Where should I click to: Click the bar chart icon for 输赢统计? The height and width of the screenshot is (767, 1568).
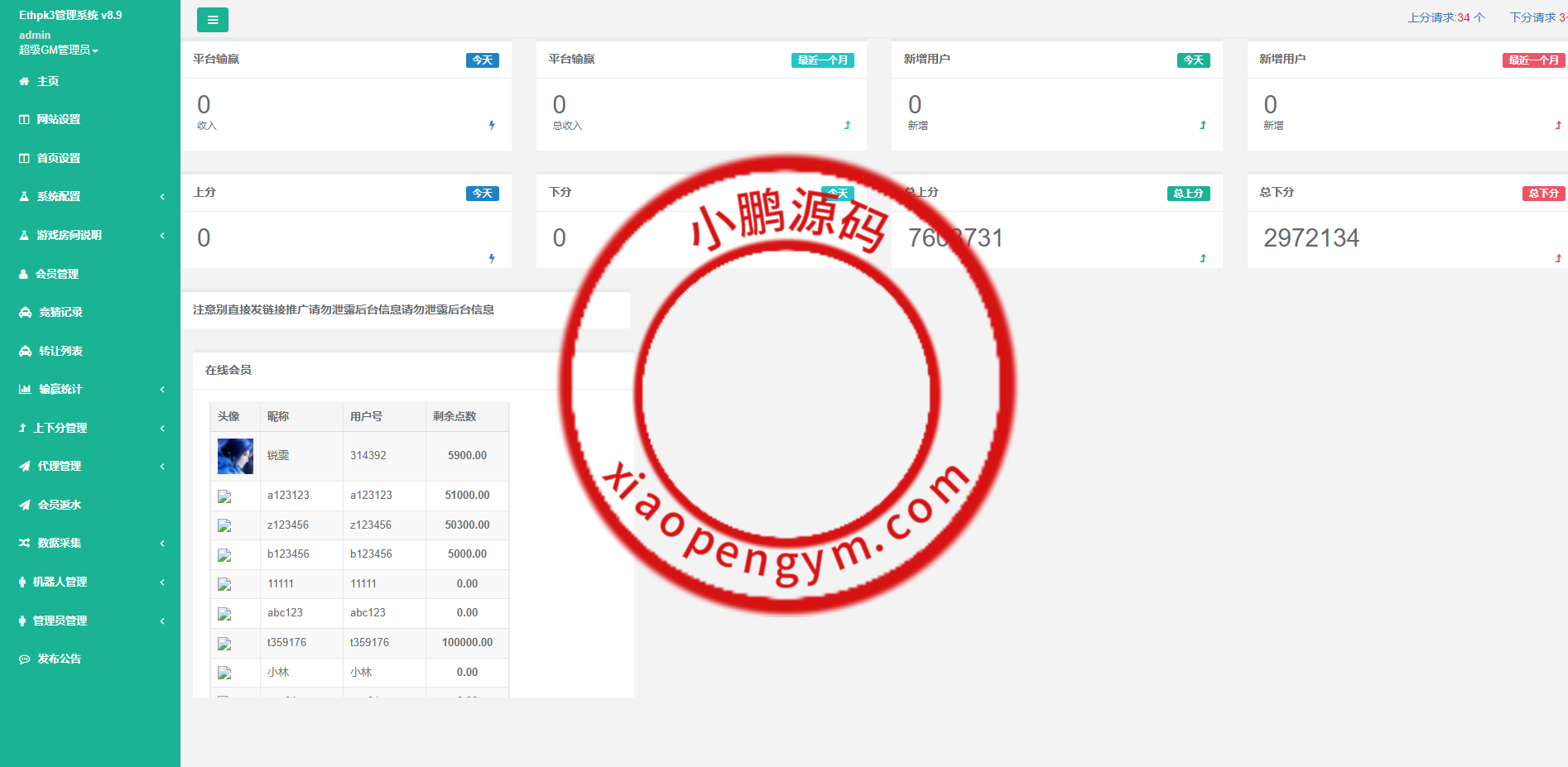[x=25, y=390]
